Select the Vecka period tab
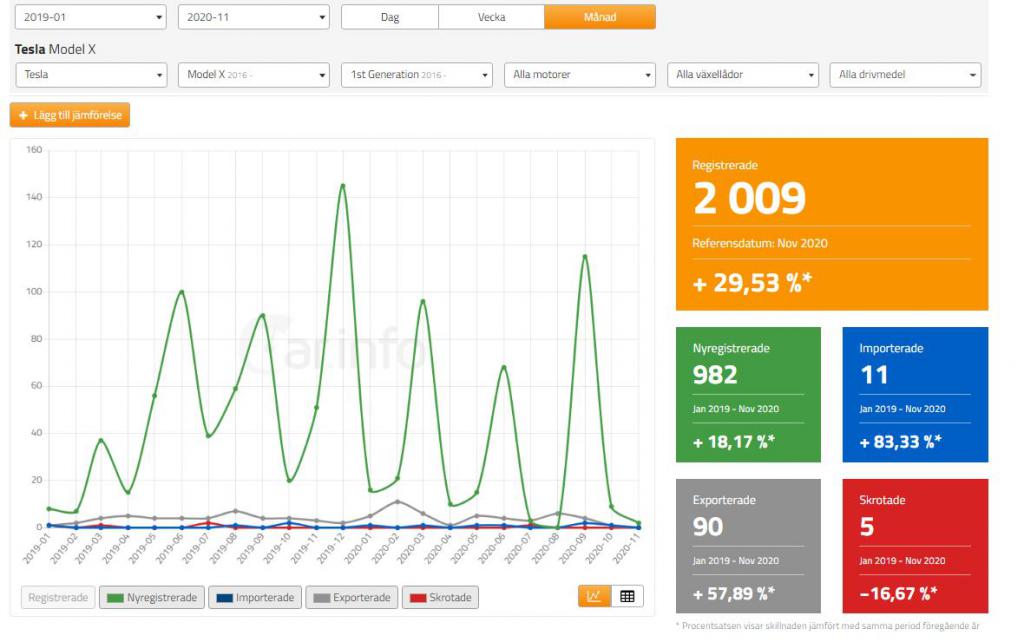This screenshot has width=1024, height=642. pos(491,17)
